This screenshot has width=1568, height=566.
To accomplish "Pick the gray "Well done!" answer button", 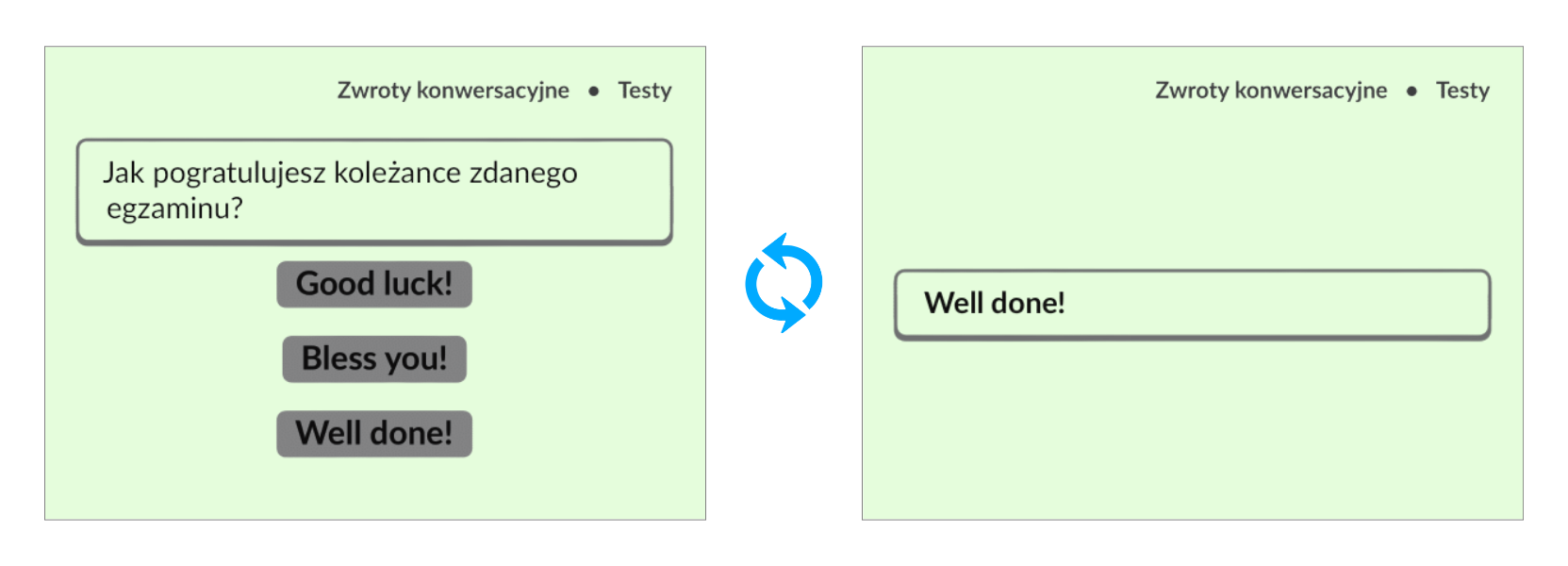I will 374,433.
